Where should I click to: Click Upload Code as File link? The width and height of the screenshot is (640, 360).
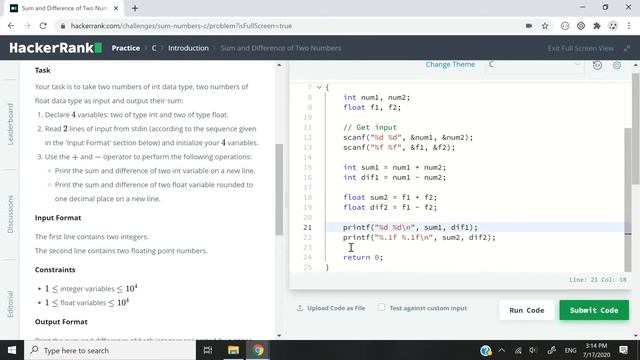tap(336, 308)
